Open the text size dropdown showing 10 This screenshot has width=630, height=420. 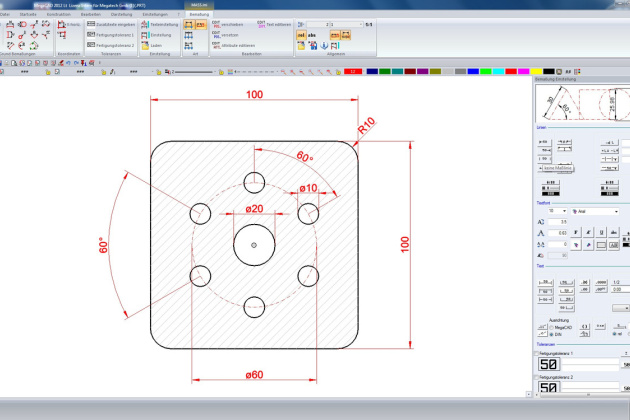[x=558, y=211]
